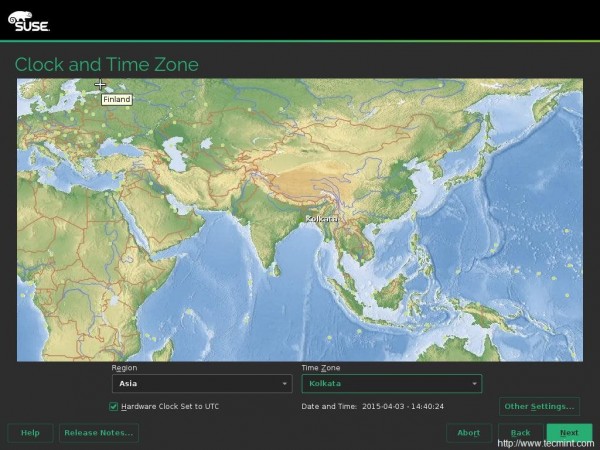Viewport: 600px width, 450px height.
Task: Go back using the Back button
Action: (x=520, y=432)
